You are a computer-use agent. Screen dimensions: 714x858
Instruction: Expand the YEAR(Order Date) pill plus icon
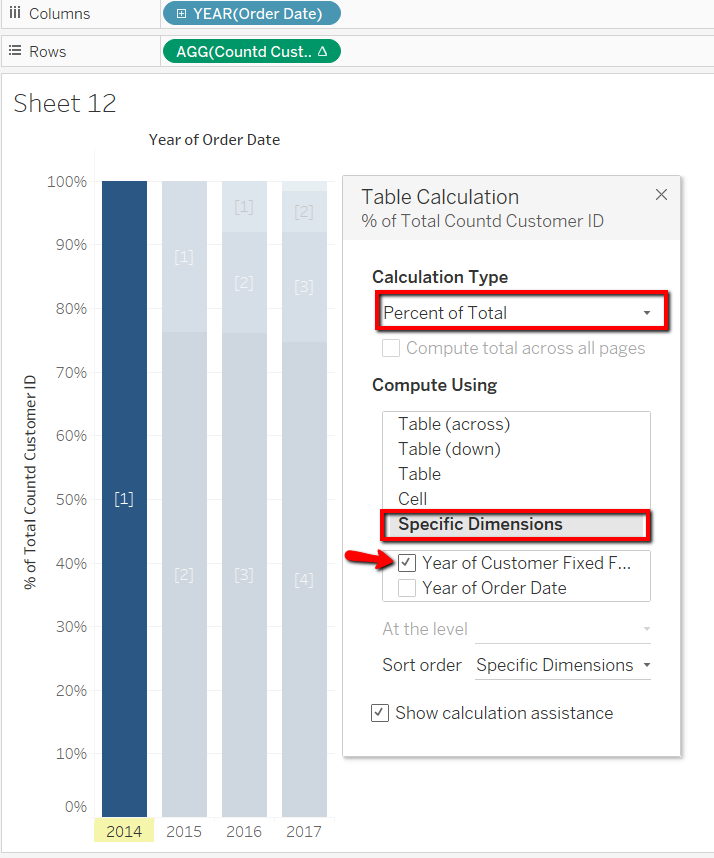tap(181, 14)
